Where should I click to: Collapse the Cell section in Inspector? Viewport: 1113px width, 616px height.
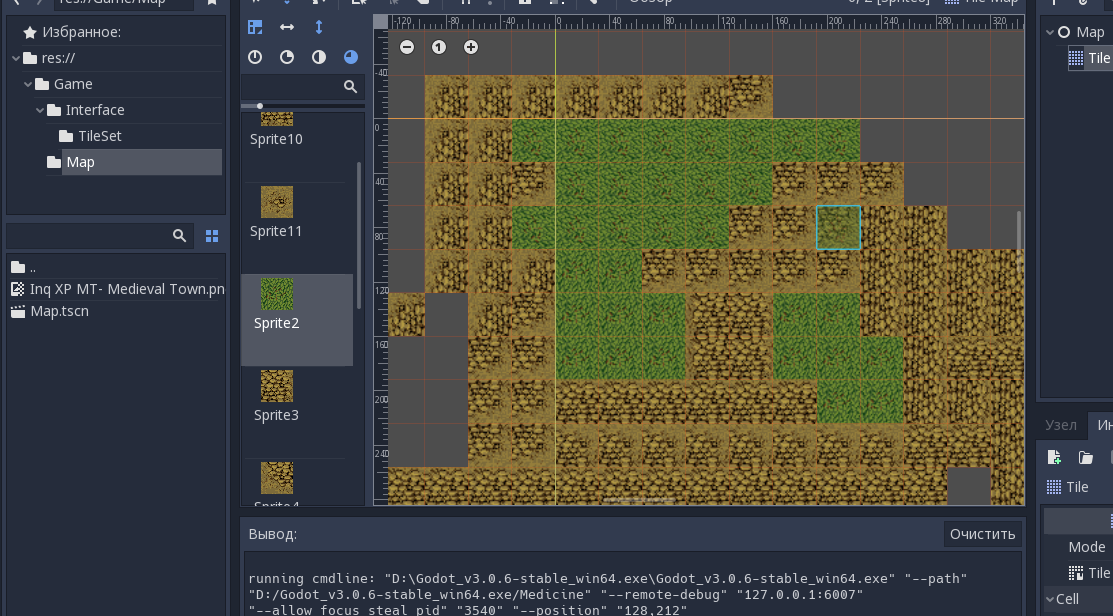(x=1049, y=599)
